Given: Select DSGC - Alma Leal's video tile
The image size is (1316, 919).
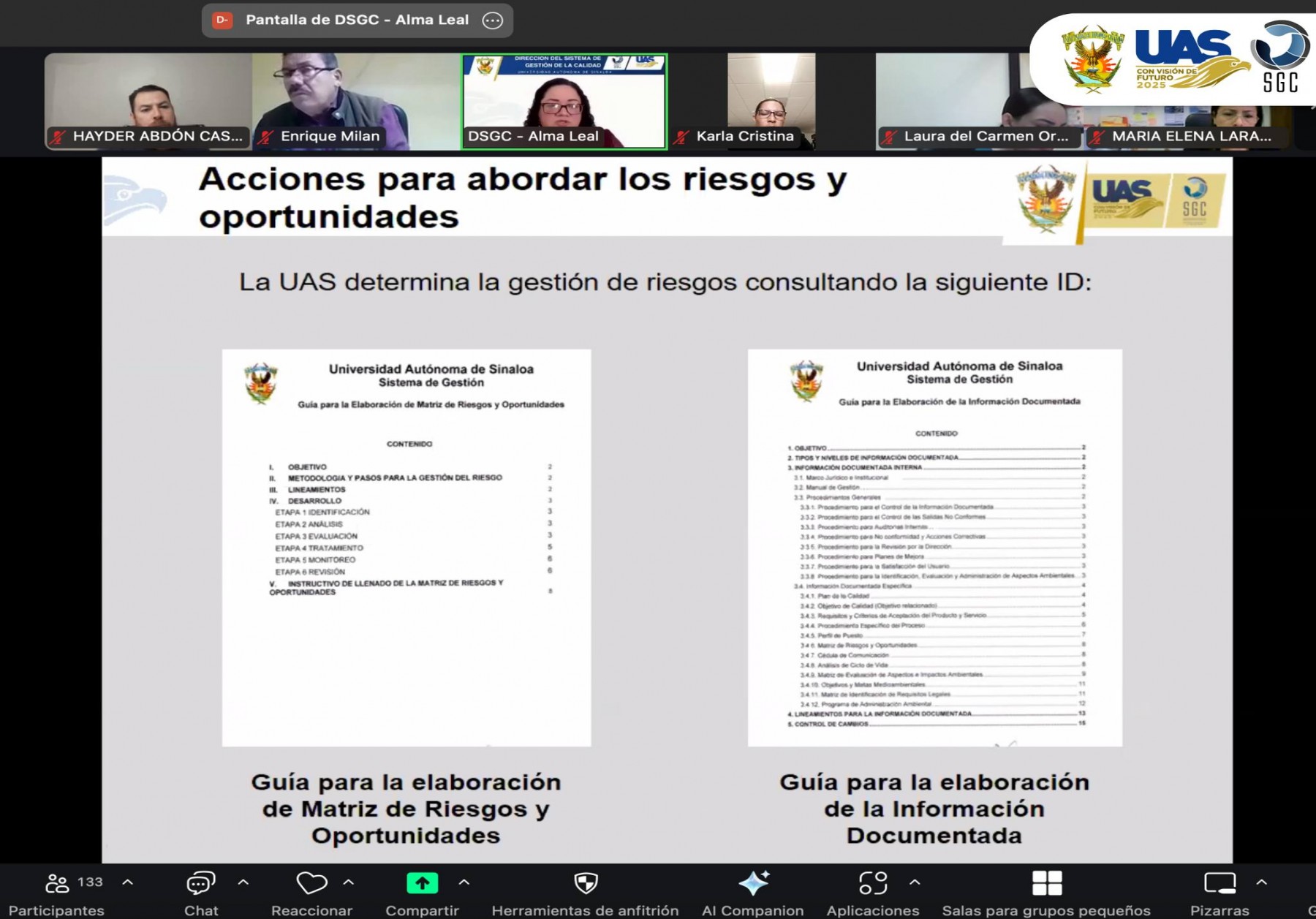Looking at the screenshot, I should tap(563, 99).
